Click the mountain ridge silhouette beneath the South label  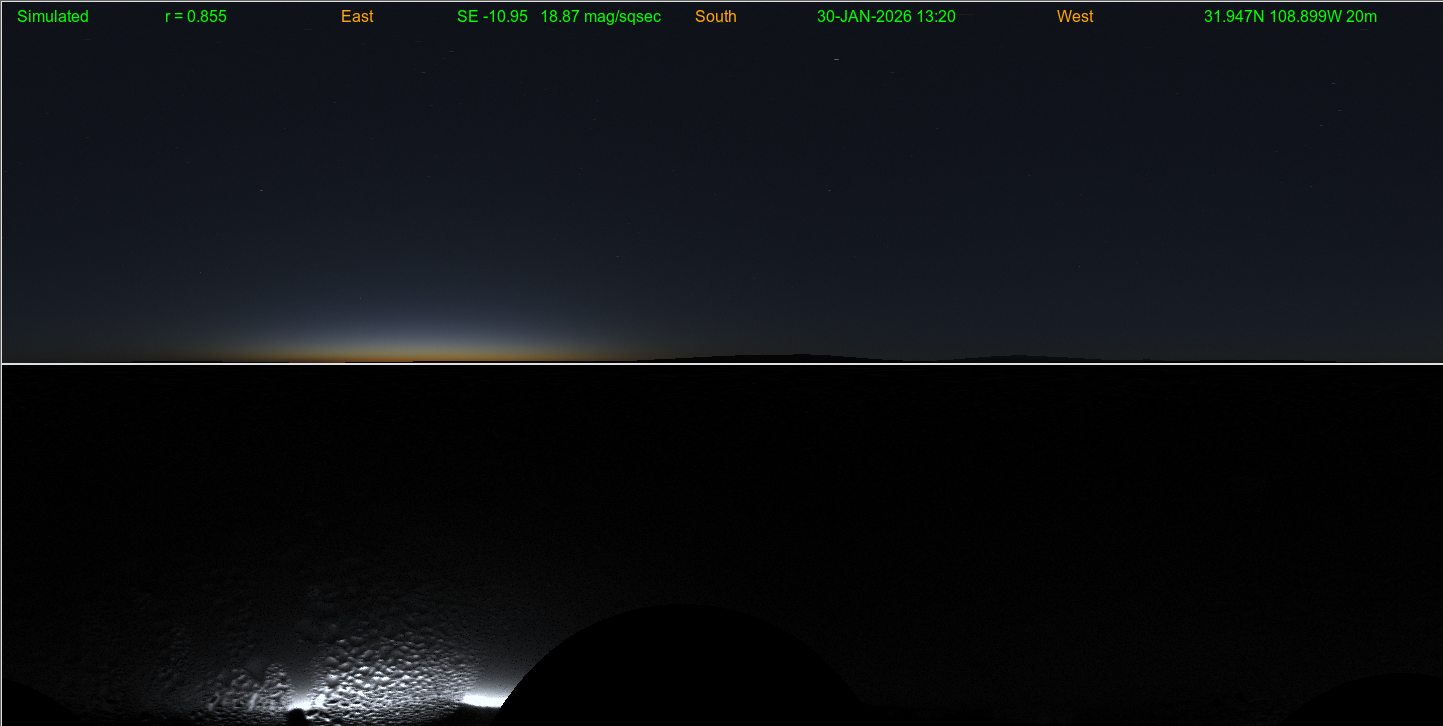(x=790, y=356)
